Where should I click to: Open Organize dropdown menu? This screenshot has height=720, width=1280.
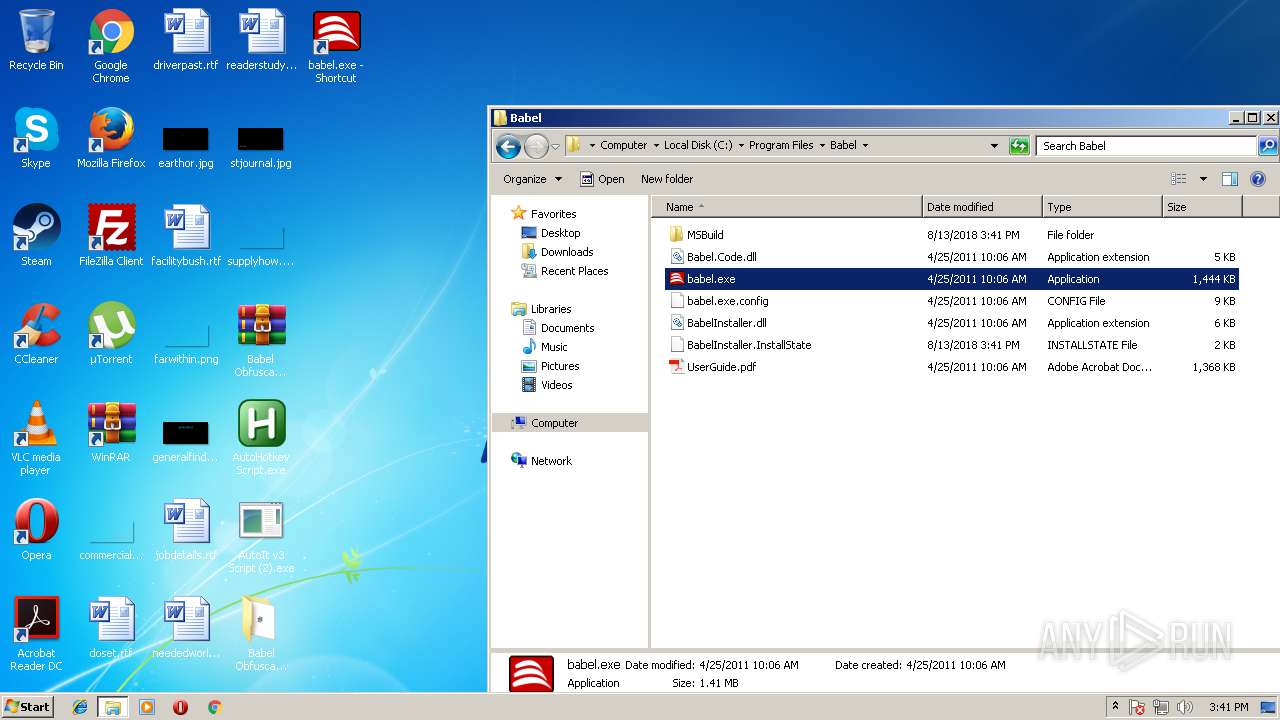point(533,179)
